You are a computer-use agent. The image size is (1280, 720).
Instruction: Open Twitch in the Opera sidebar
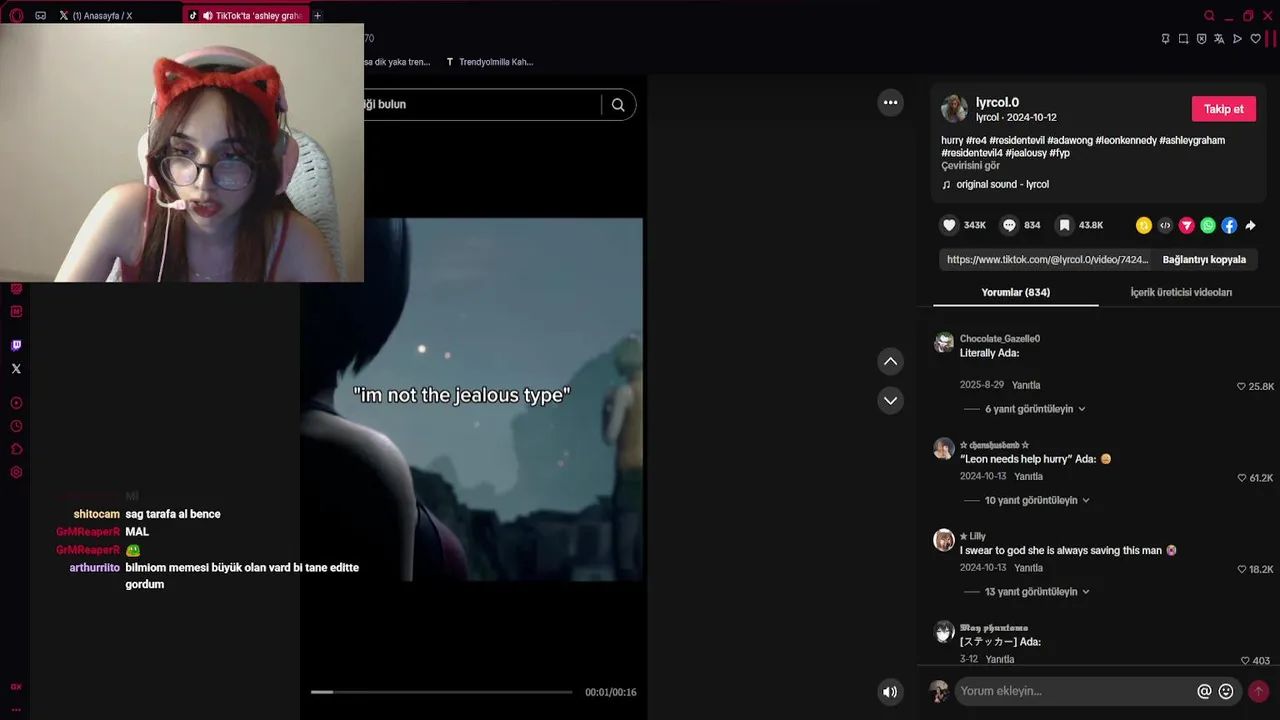[x=16, y=345]
